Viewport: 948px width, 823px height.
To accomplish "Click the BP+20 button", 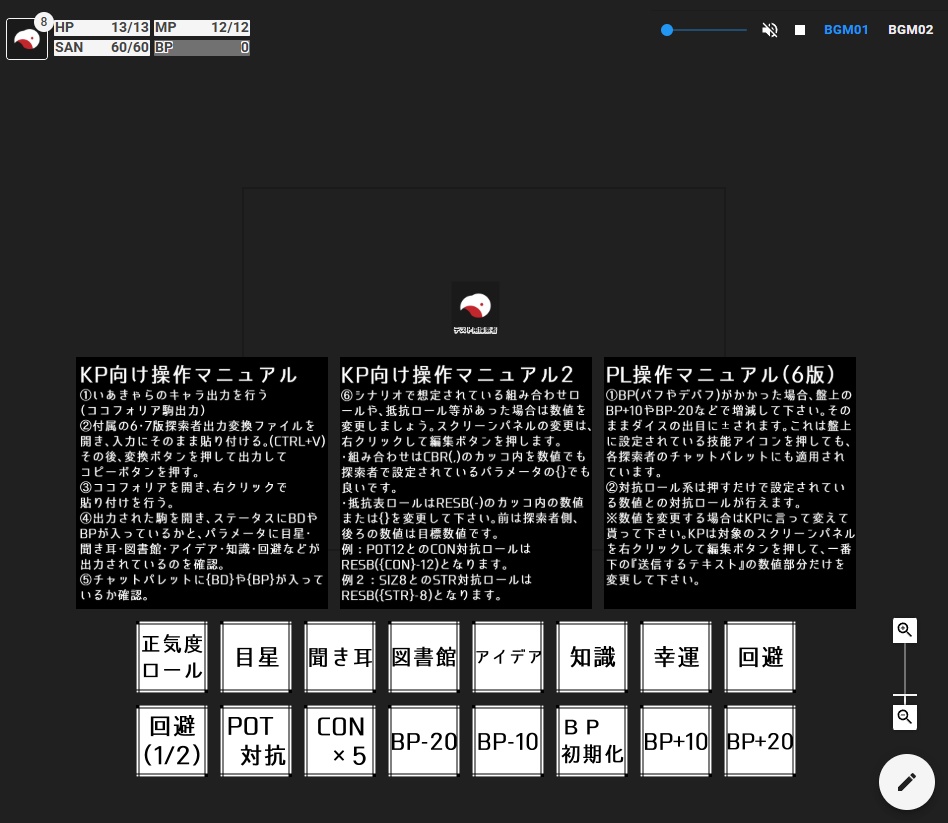I will 761,741.
